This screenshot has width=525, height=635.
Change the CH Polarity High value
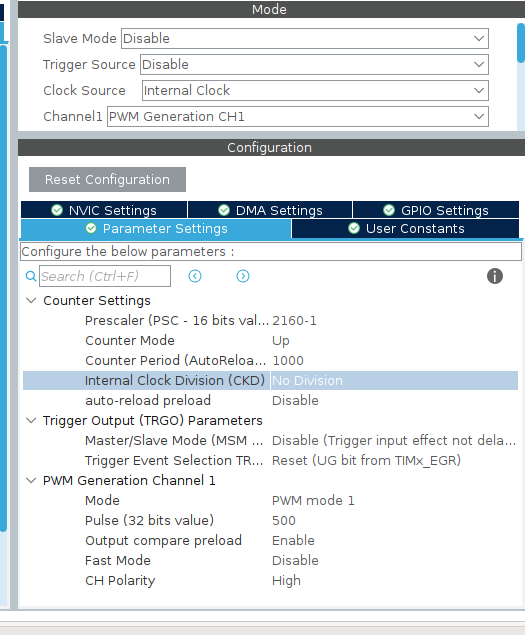(286, 580)
